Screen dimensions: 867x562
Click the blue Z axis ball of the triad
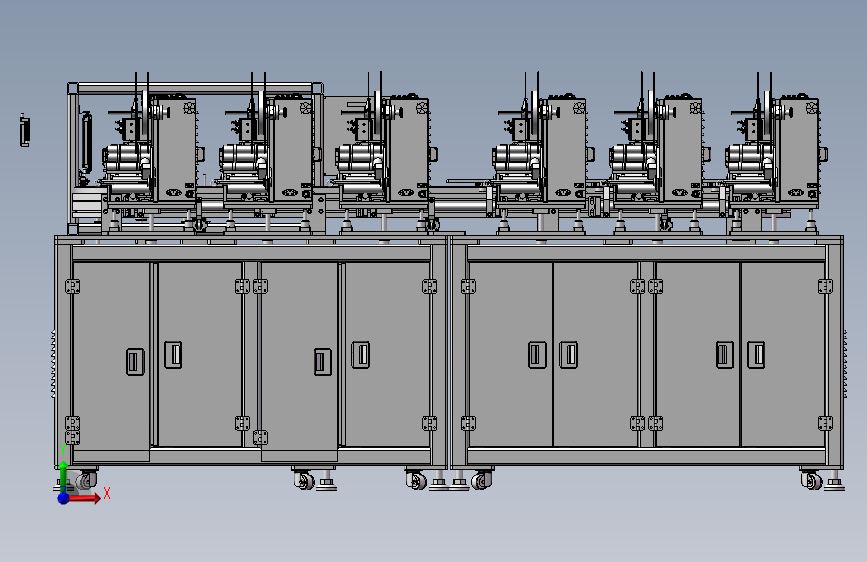click(x=64, y=498)
